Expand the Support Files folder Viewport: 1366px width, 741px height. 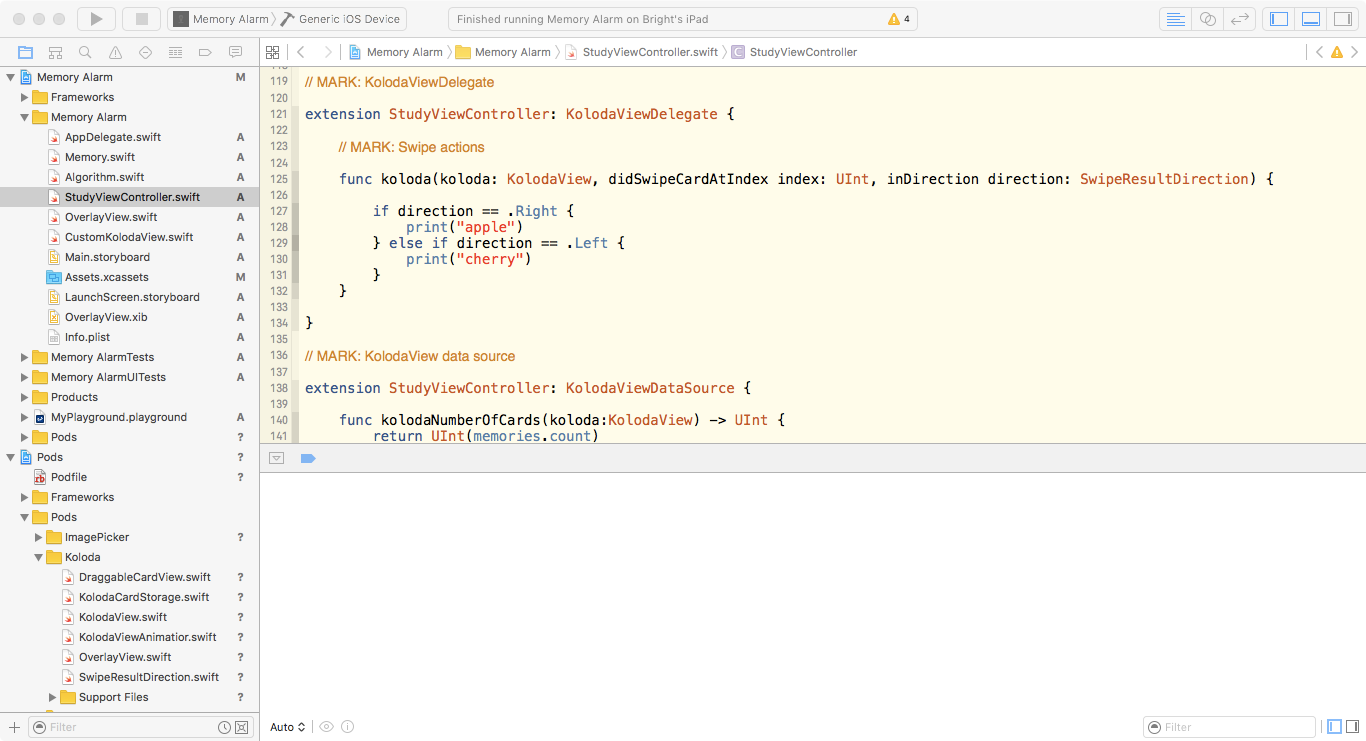[53, 697]
